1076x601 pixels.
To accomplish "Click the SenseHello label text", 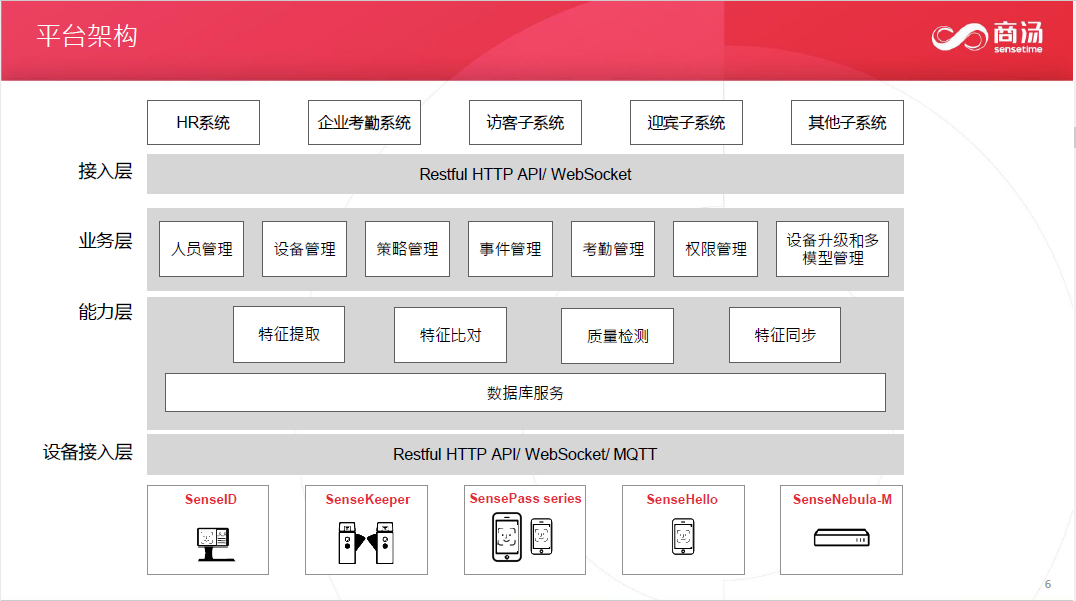I will click(682, 499).
